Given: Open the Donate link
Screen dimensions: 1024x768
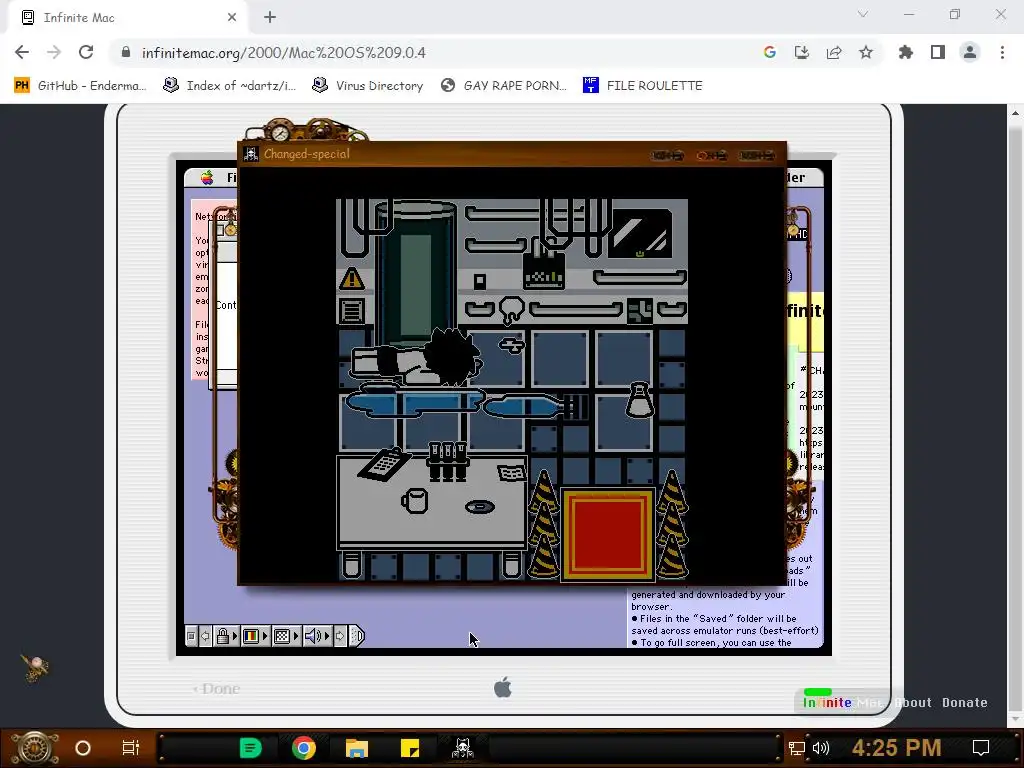Looking at the screenshot, I should coord(965,703).
